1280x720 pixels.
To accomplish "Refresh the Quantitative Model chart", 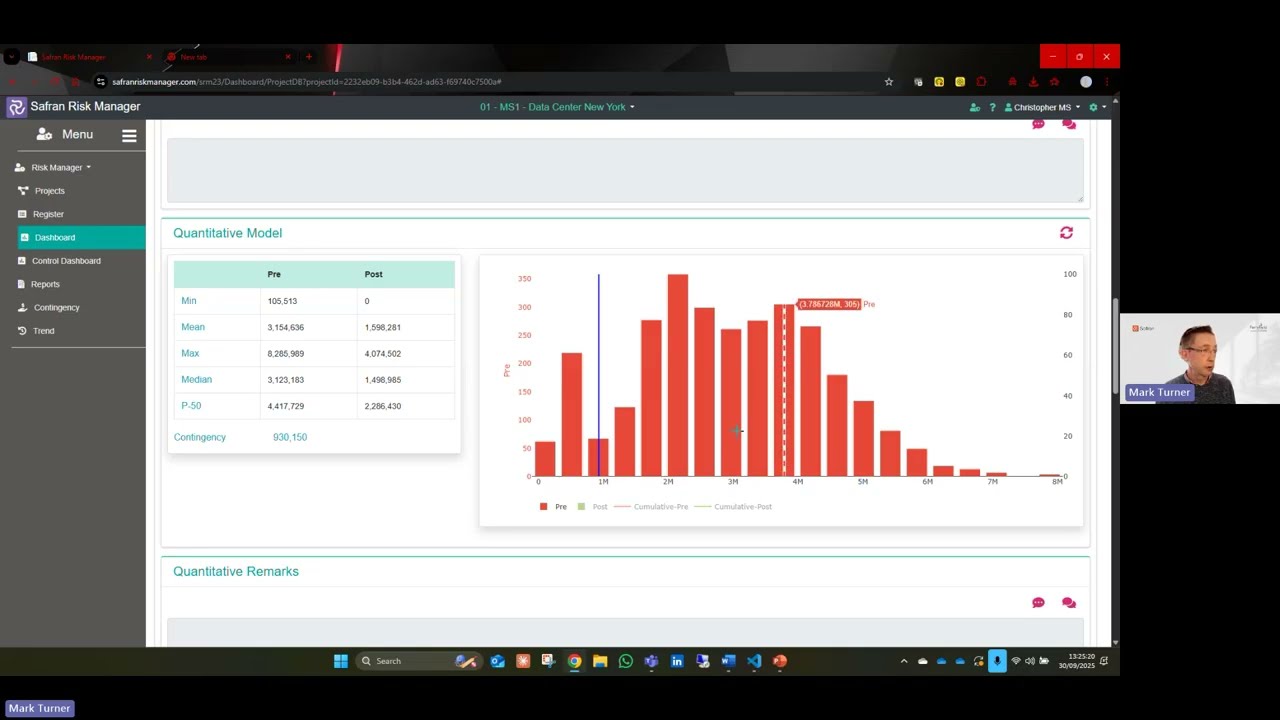I will (1066, 233).
